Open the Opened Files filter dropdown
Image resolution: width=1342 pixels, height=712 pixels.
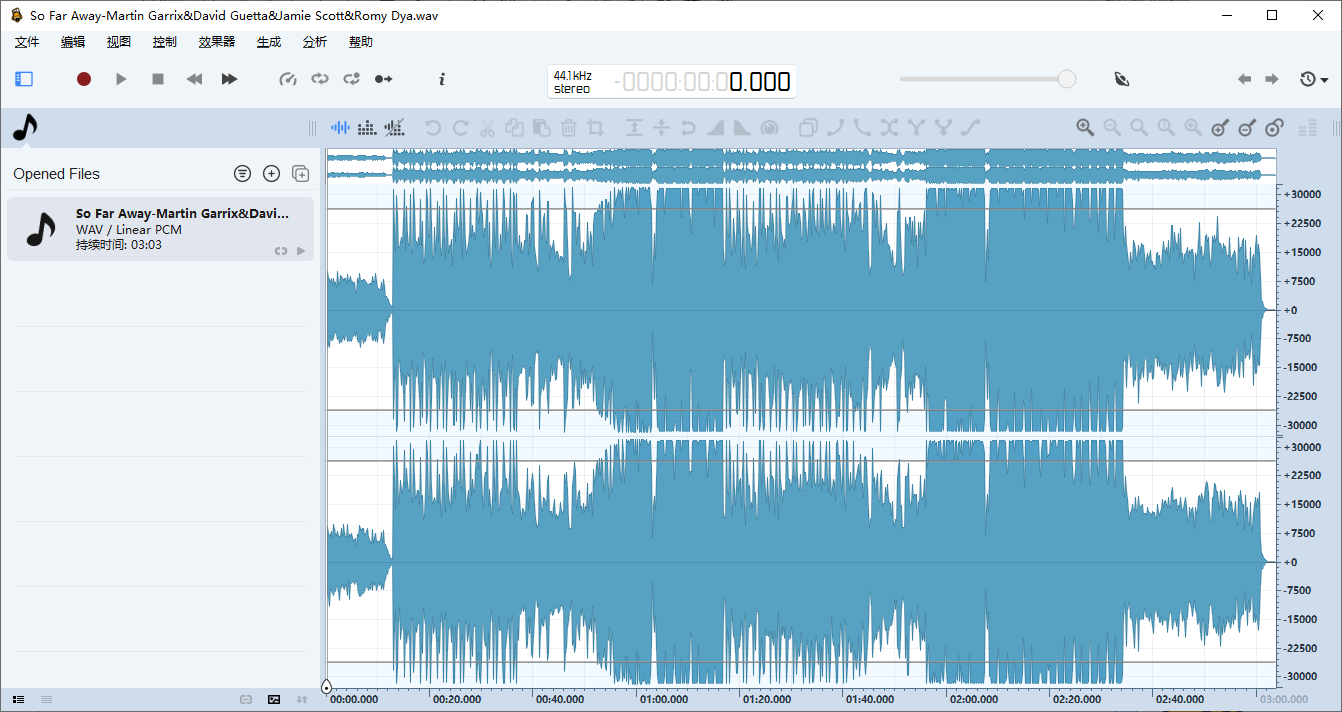coord(242,173)
